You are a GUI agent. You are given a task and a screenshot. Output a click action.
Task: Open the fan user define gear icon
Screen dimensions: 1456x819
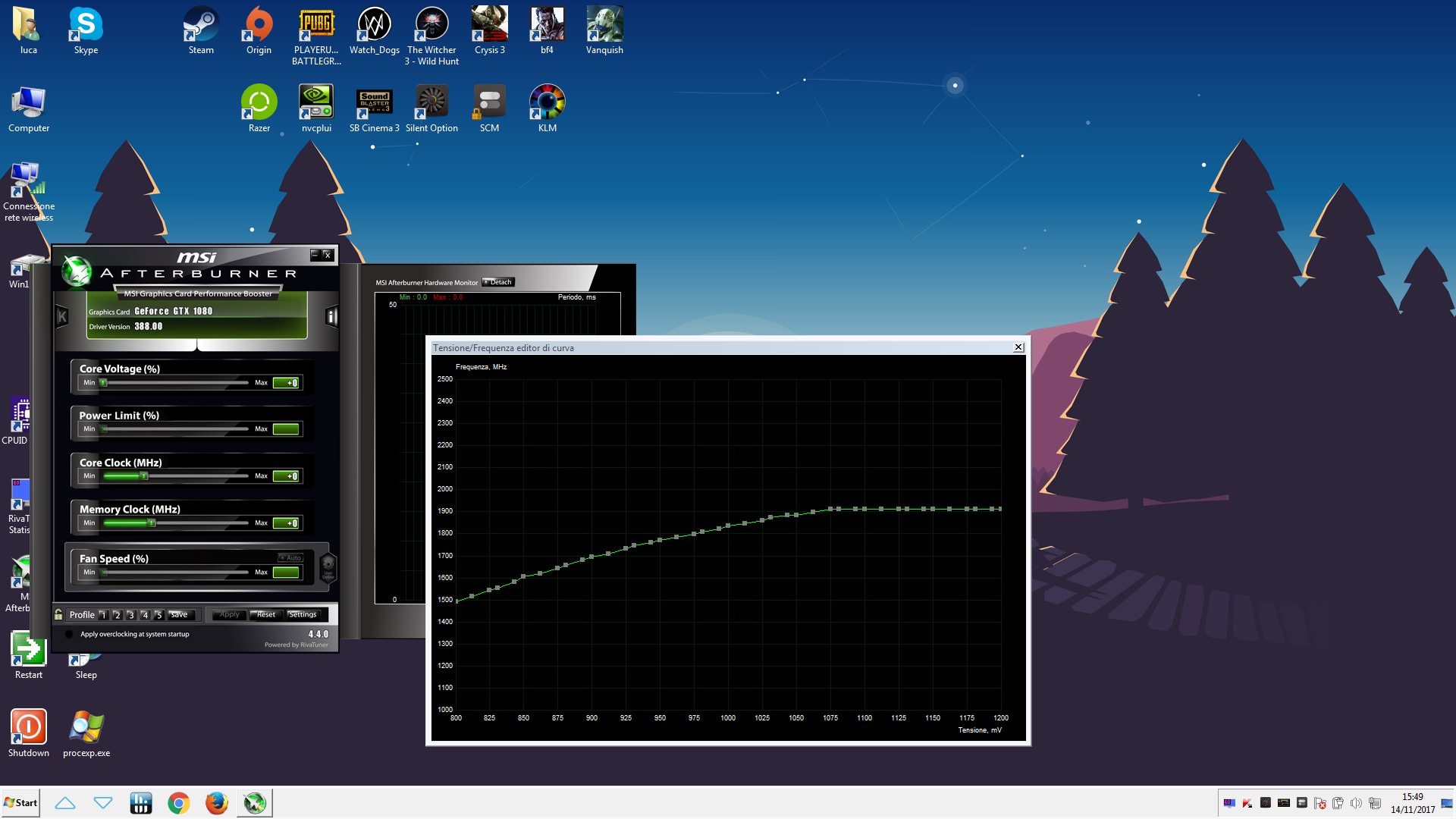(x=328, y=566)
